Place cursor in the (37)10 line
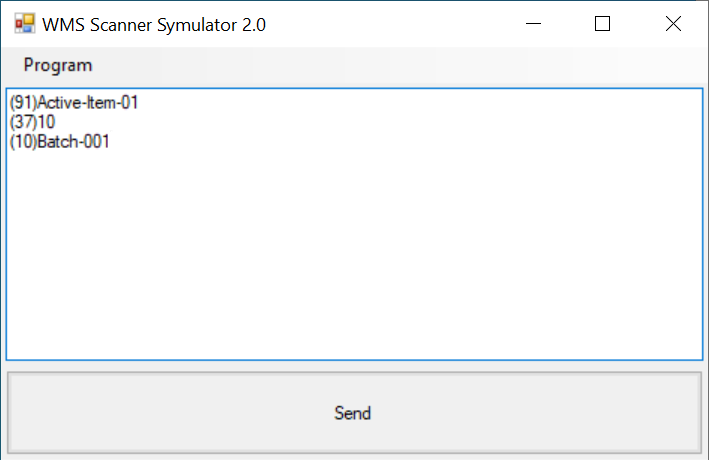Screen dimensions: 709x460 (32, 122)
